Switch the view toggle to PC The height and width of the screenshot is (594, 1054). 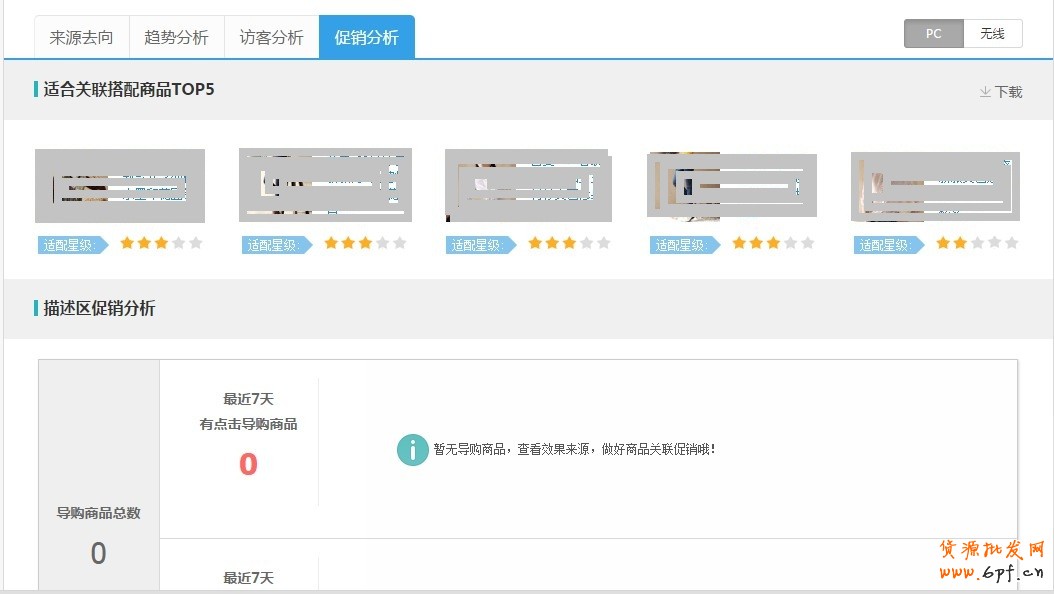click(x=933, y=33)
